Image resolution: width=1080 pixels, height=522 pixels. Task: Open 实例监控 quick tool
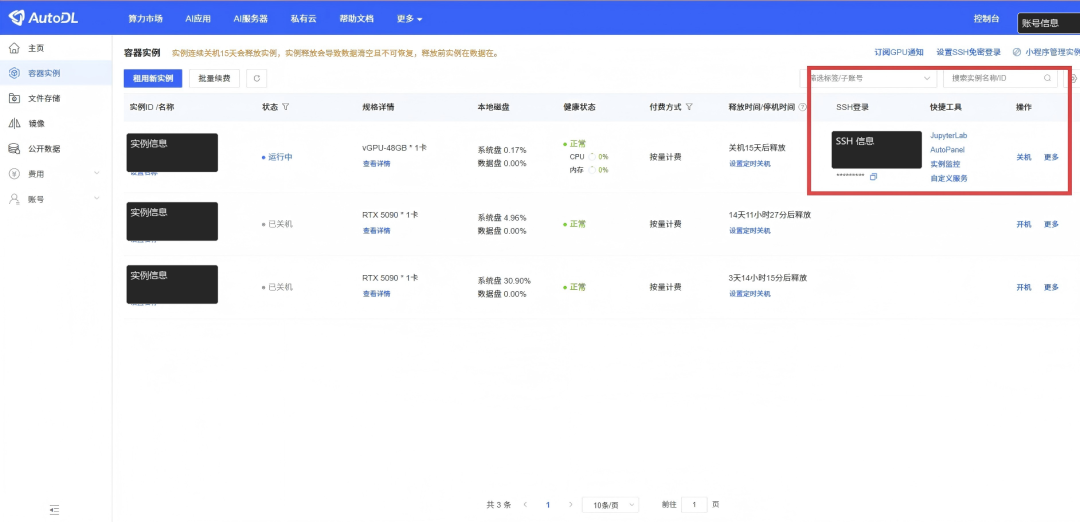[x=945, y=164]
